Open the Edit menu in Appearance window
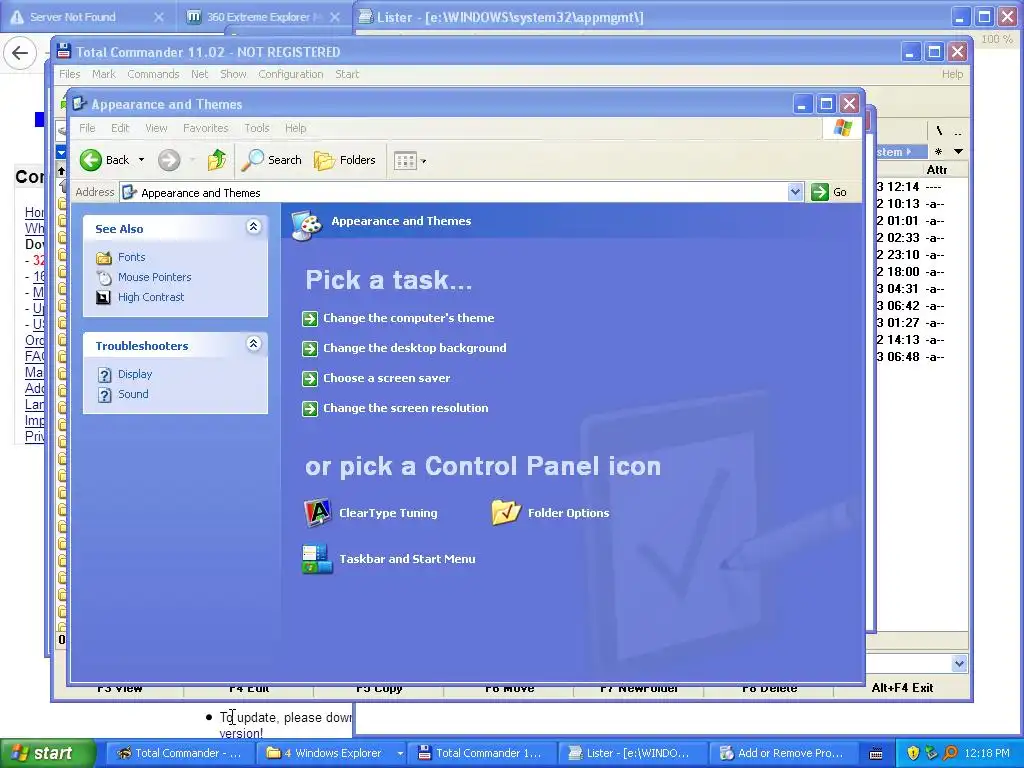 [x=120, y=128]
